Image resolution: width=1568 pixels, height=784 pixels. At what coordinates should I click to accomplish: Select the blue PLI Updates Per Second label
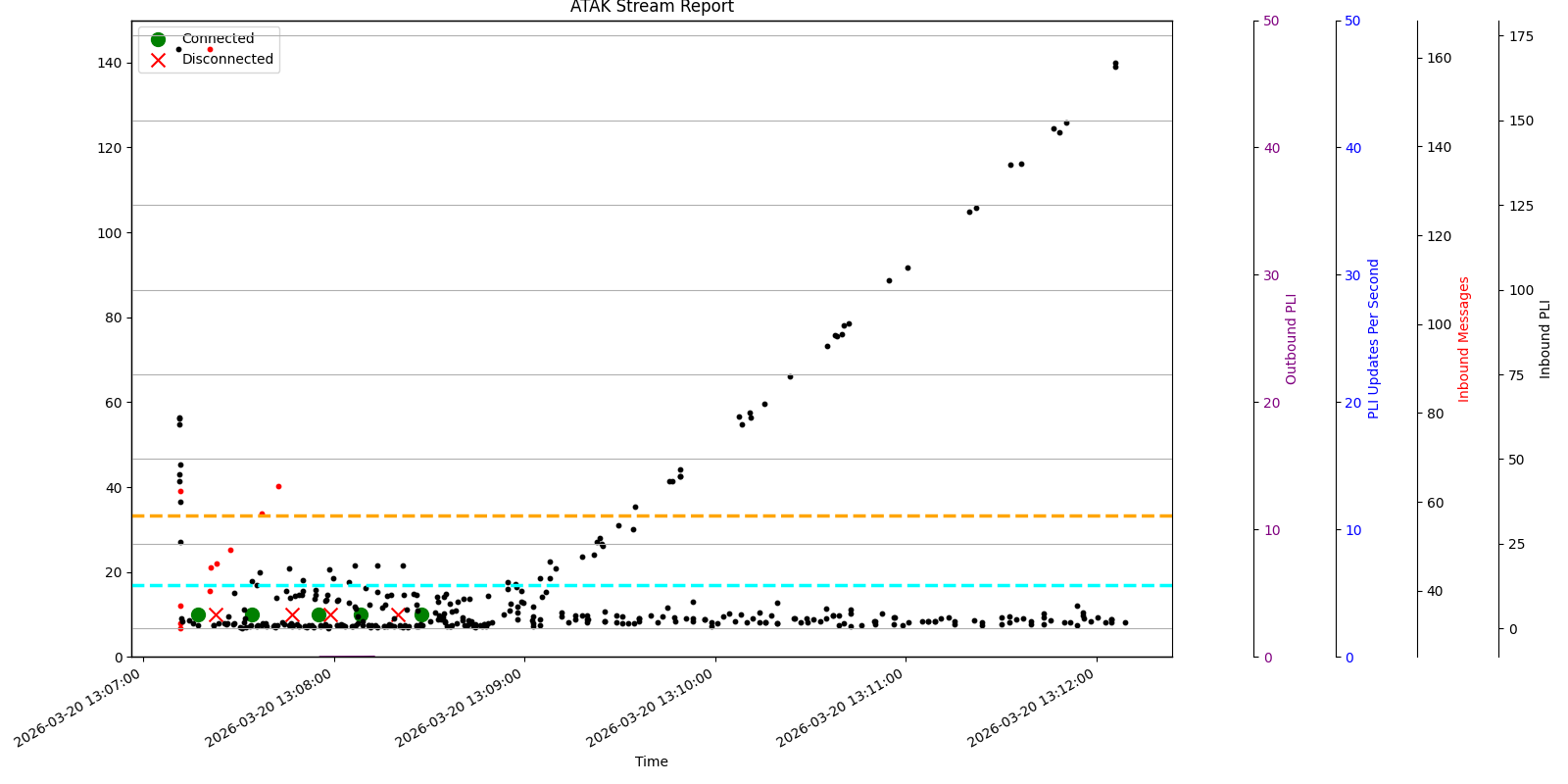(1374, 339)
